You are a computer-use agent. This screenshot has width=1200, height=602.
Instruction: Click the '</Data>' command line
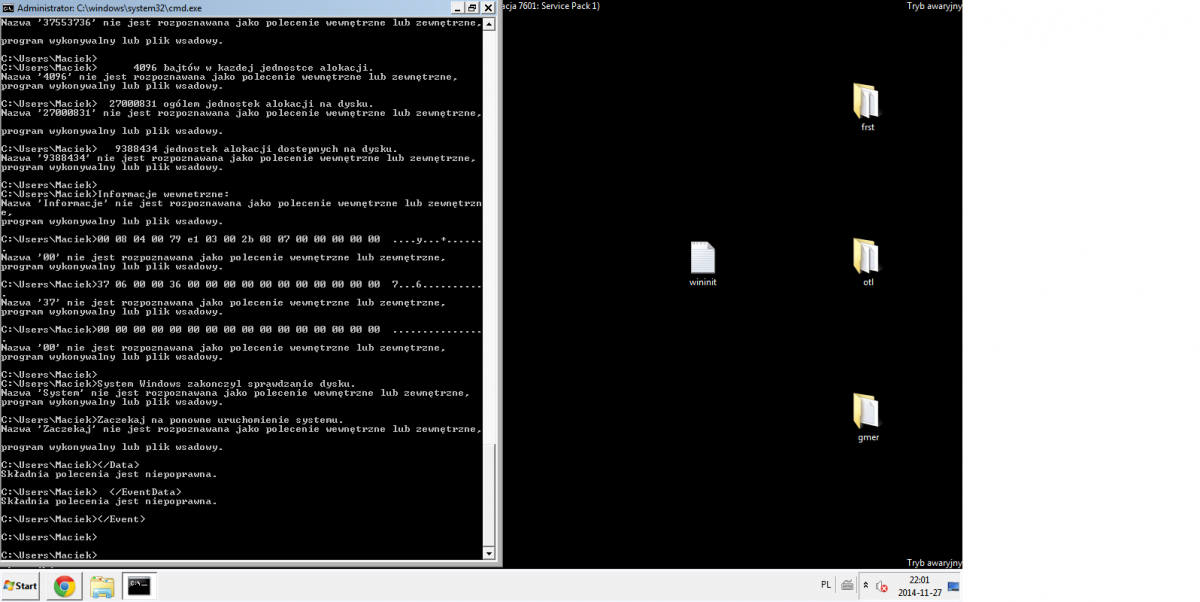(x=70, y=465)
